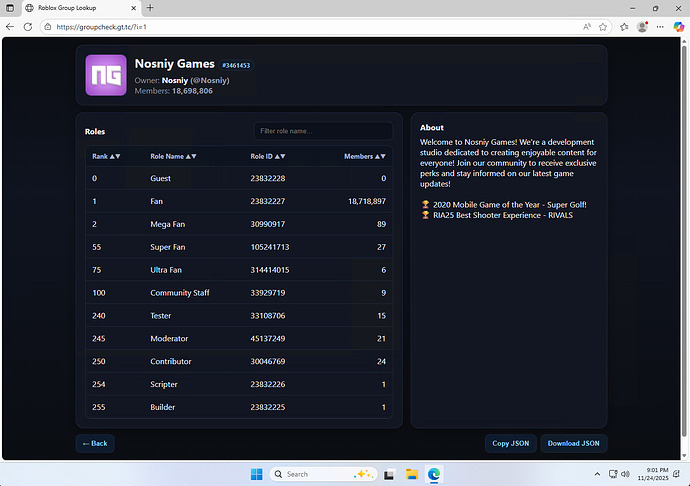
Task: Click member count 18,718,897
Action: point(367,201)
